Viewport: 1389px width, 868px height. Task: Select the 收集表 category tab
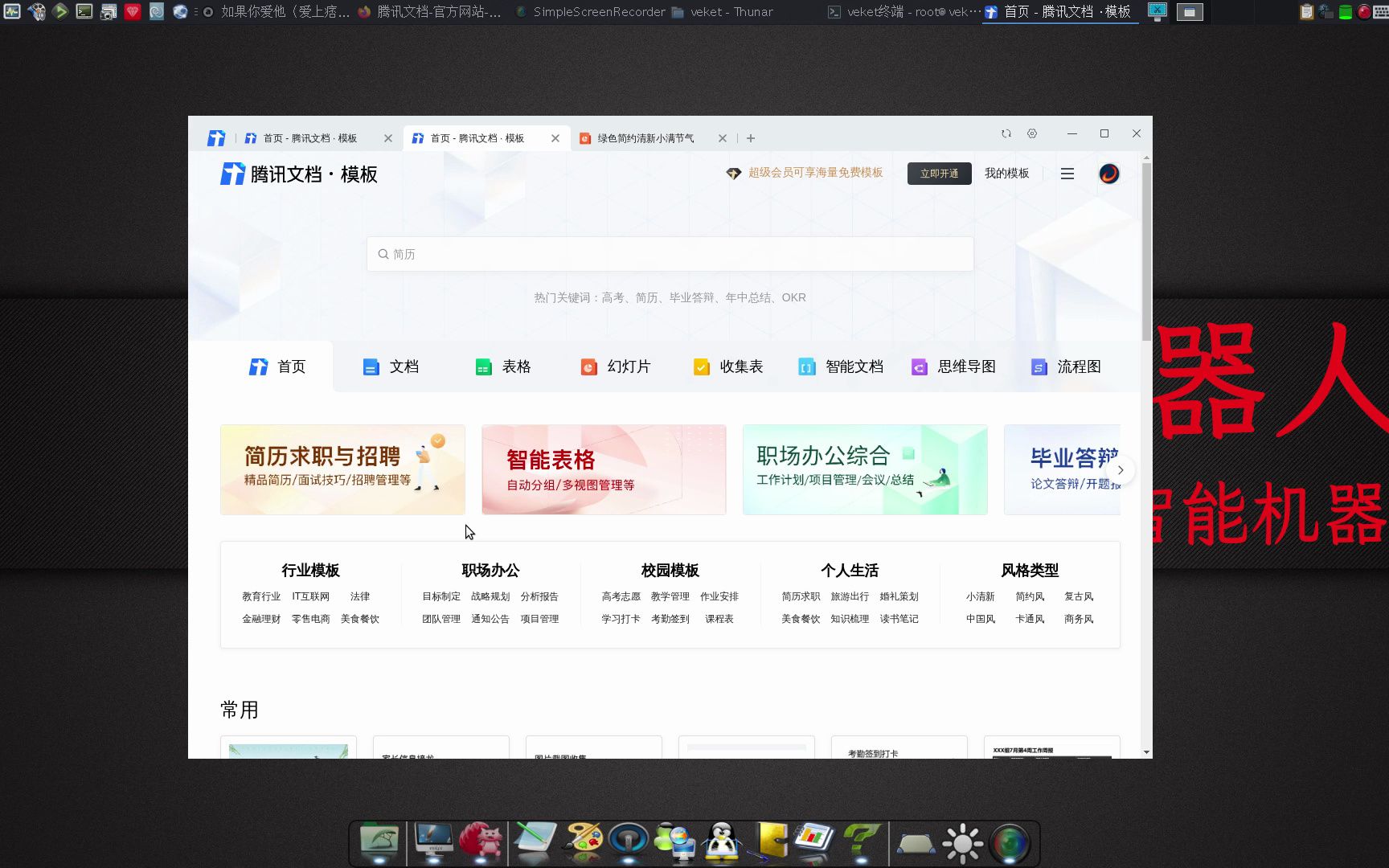point(728,366)
